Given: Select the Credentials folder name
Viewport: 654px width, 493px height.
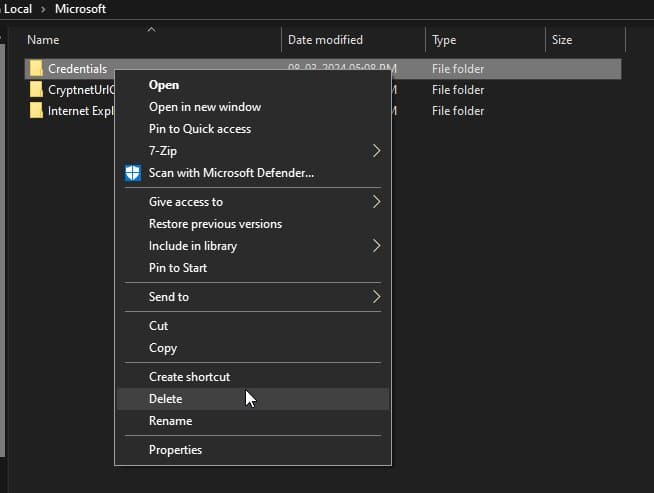Looking at the screenshot, I should [x=78, y=69].
